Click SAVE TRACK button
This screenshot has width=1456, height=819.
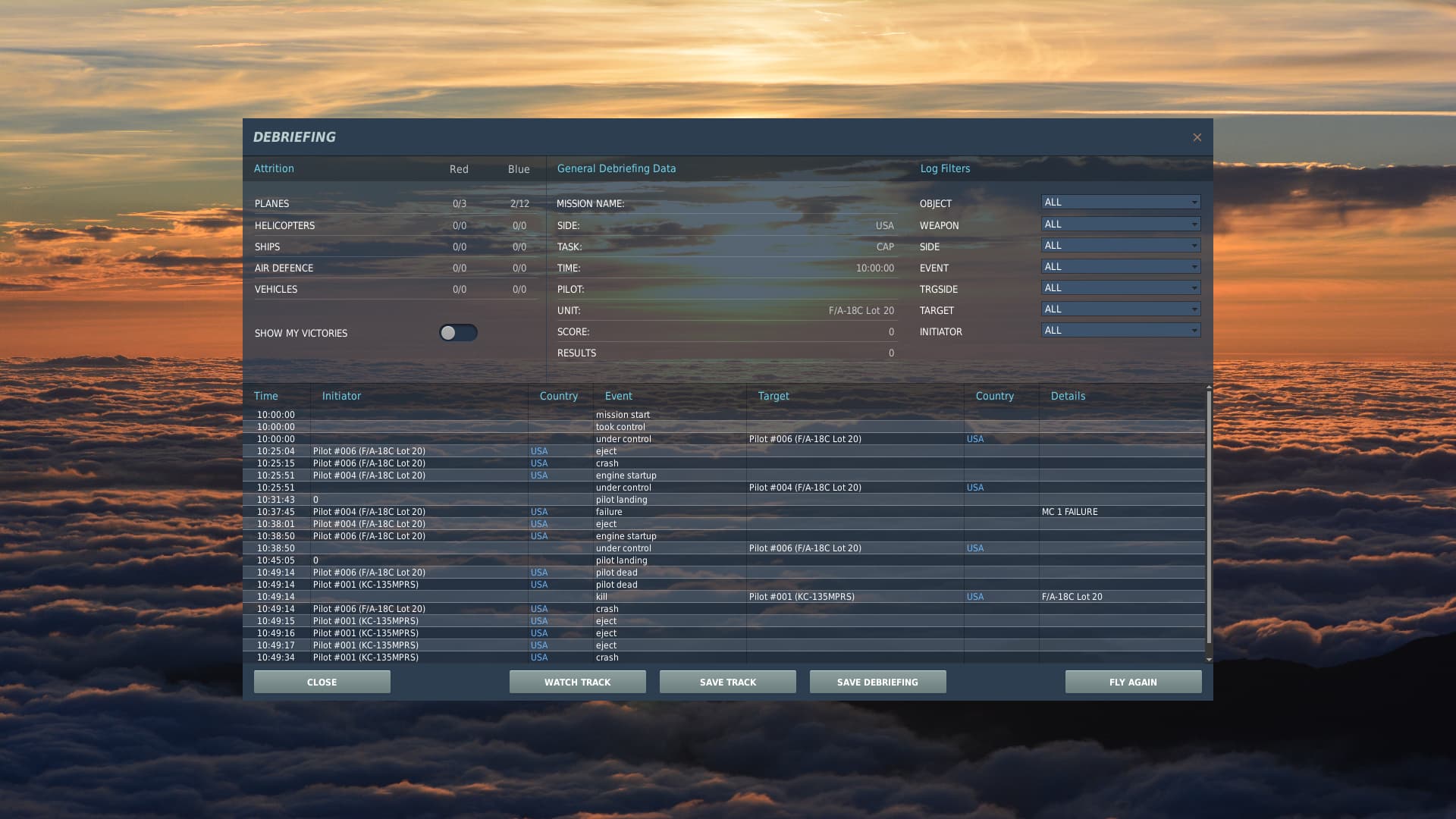[x=727, y=682]
